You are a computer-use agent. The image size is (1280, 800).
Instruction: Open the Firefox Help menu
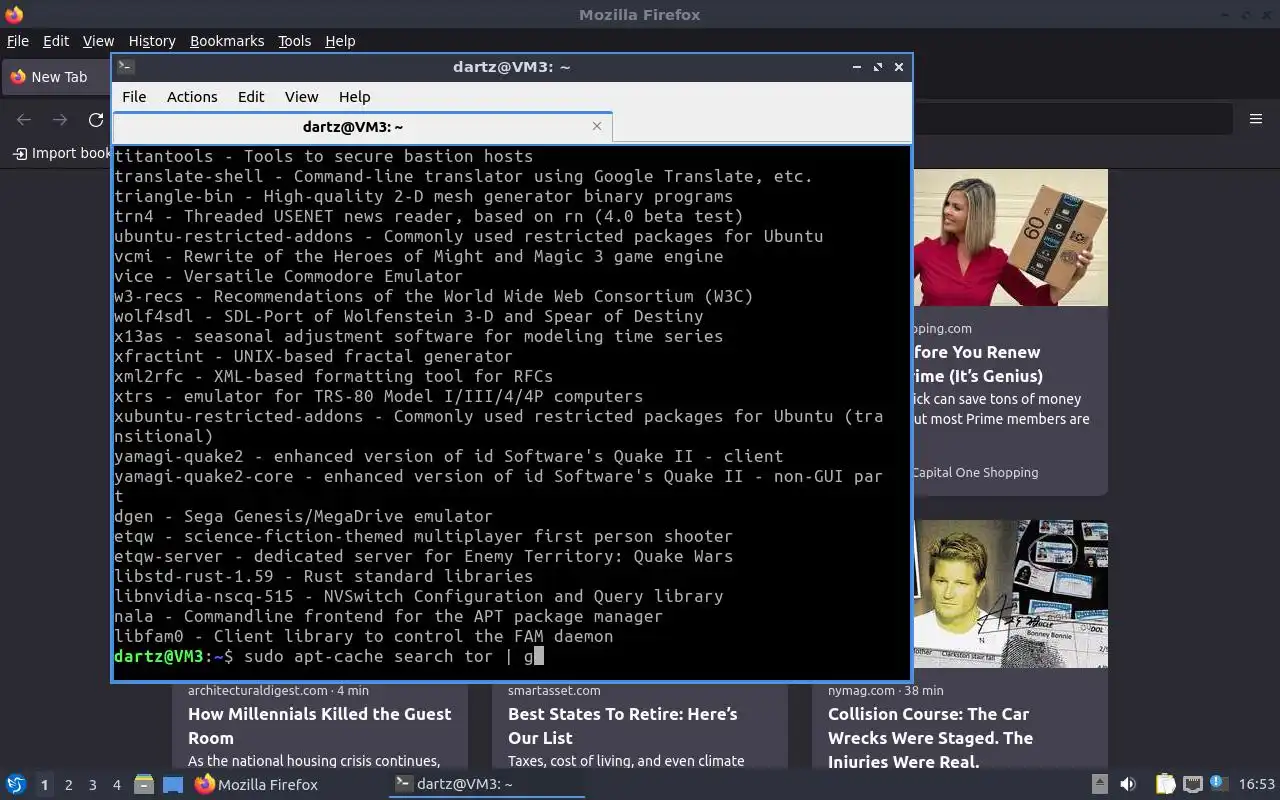[340, 41]
